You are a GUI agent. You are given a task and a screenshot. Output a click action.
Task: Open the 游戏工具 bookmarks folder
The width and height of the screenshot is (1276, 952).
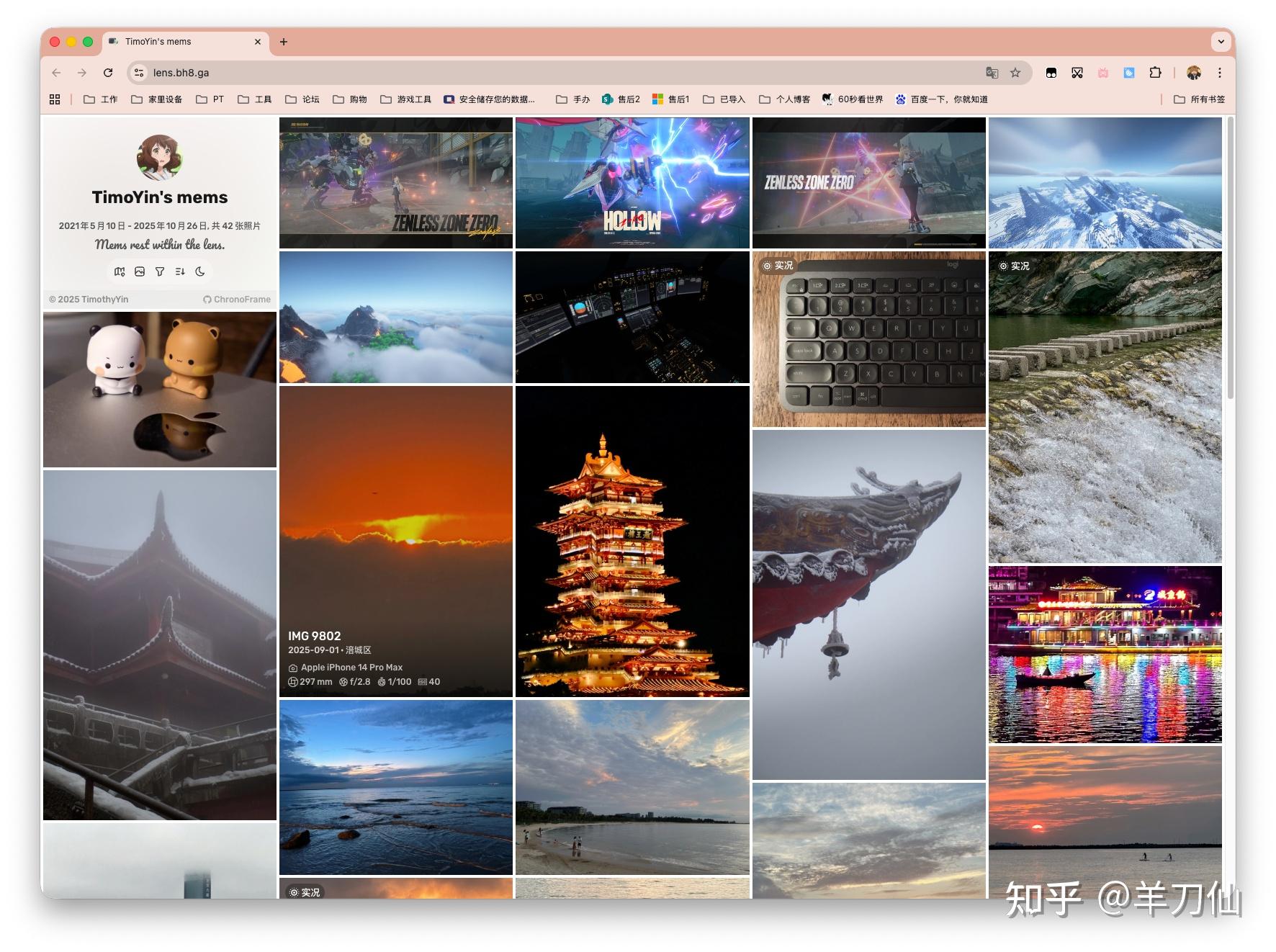[405, 99]
